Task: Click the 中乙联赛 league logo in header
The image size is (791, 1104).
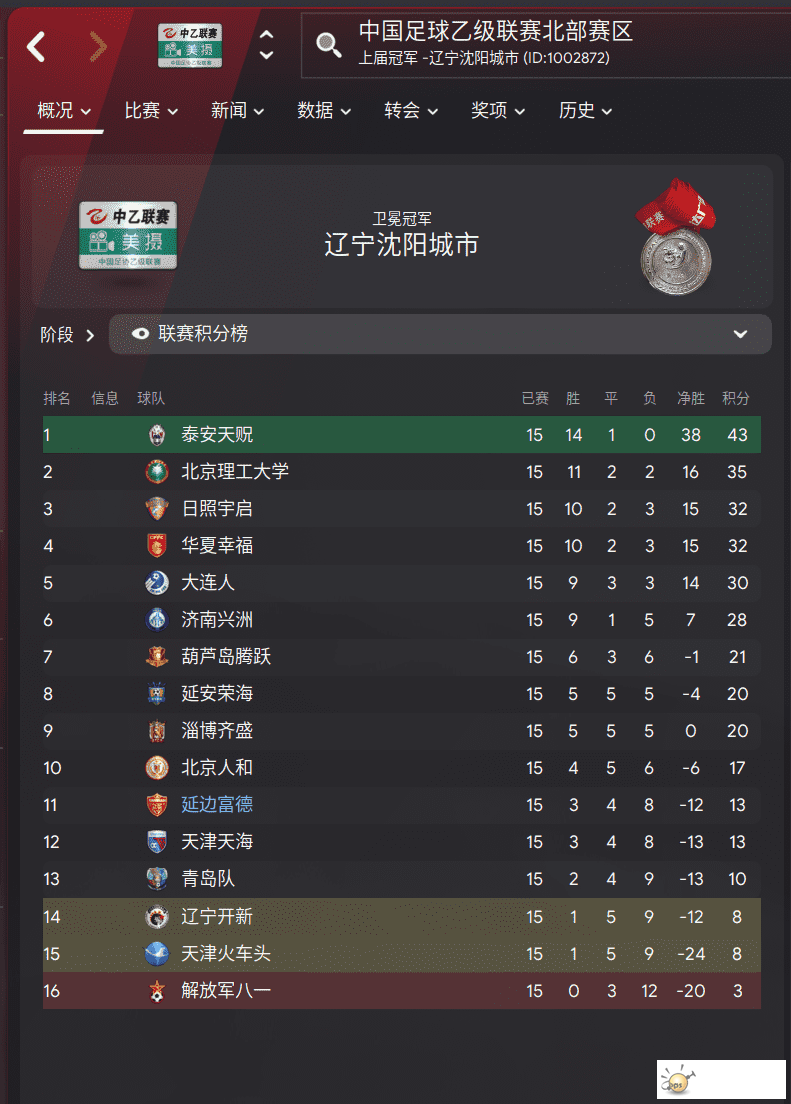Action: pyautogui.click(x=190, y=45)
